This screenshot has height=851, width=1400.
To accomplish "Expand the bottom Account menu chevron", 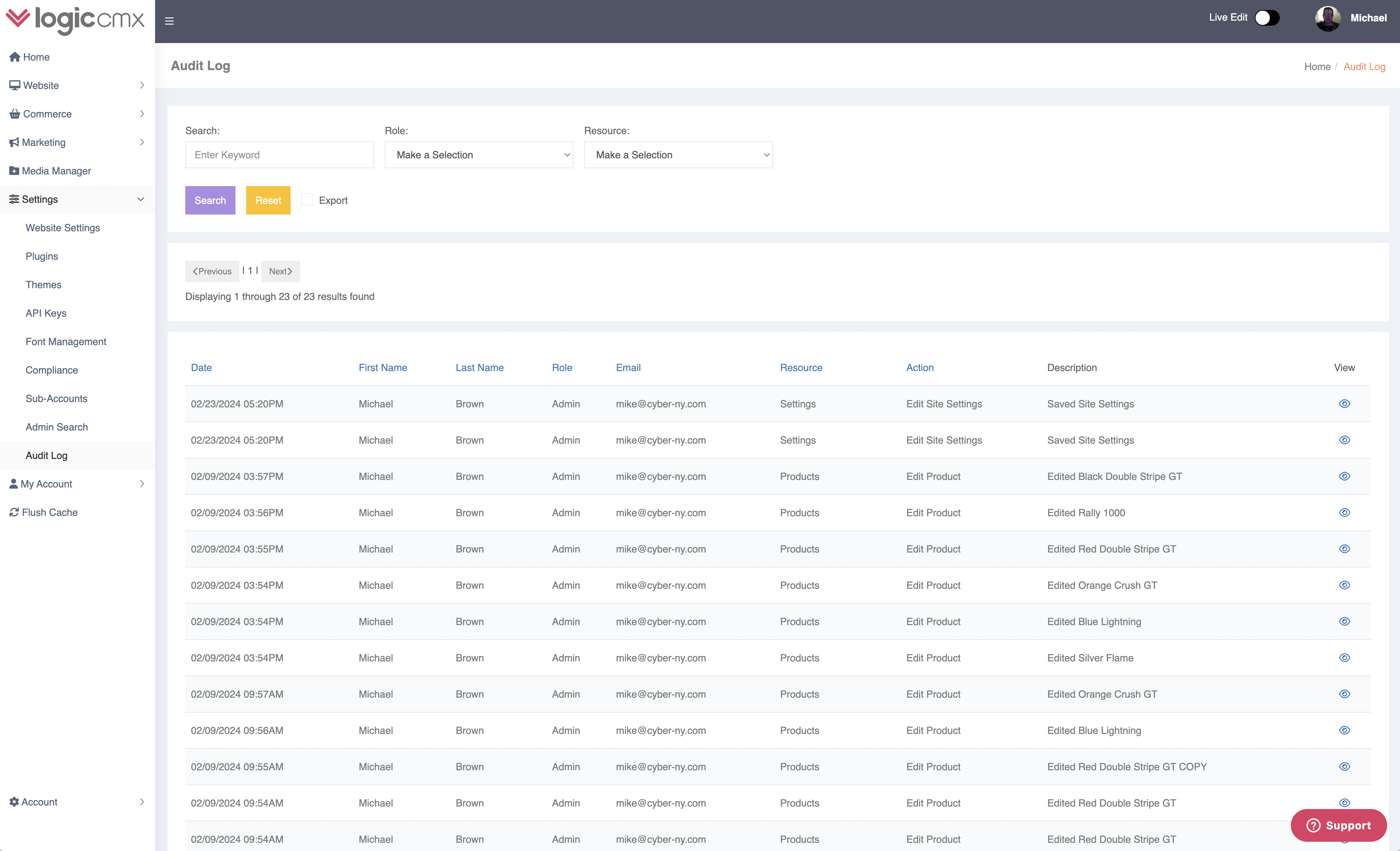I will 142,802.
